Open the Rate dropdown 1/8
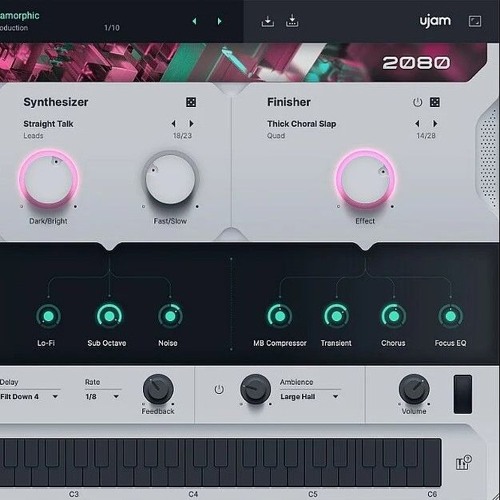Image resolution: width=500 pixels, height=500 pixels. pos(103,397)
